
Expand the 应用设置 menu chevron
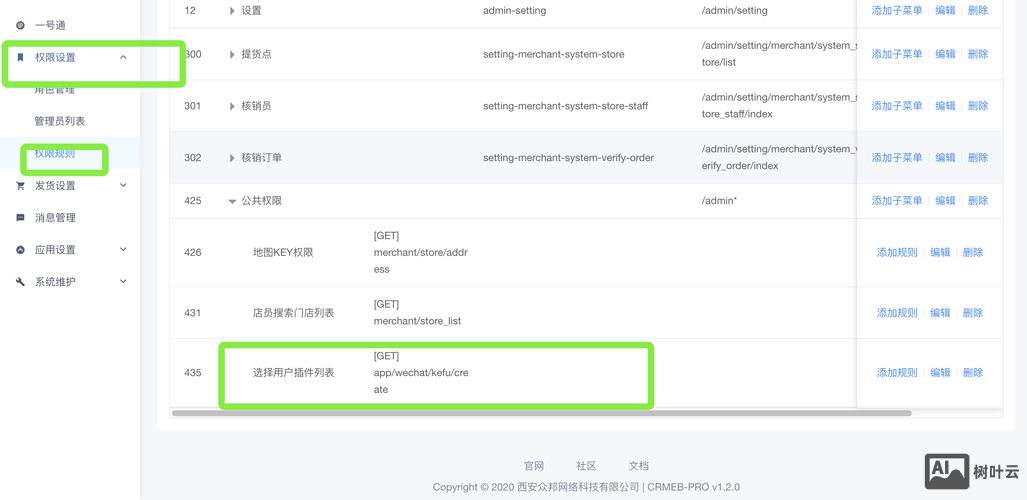[x=123, y=250]
